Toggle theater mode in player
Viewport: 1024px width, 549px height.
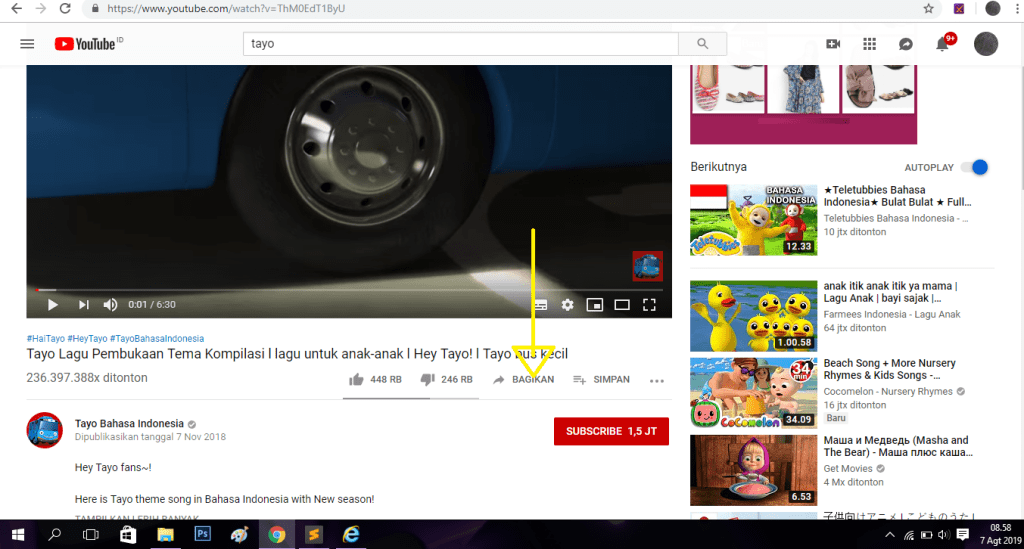[x=621, y=305]
